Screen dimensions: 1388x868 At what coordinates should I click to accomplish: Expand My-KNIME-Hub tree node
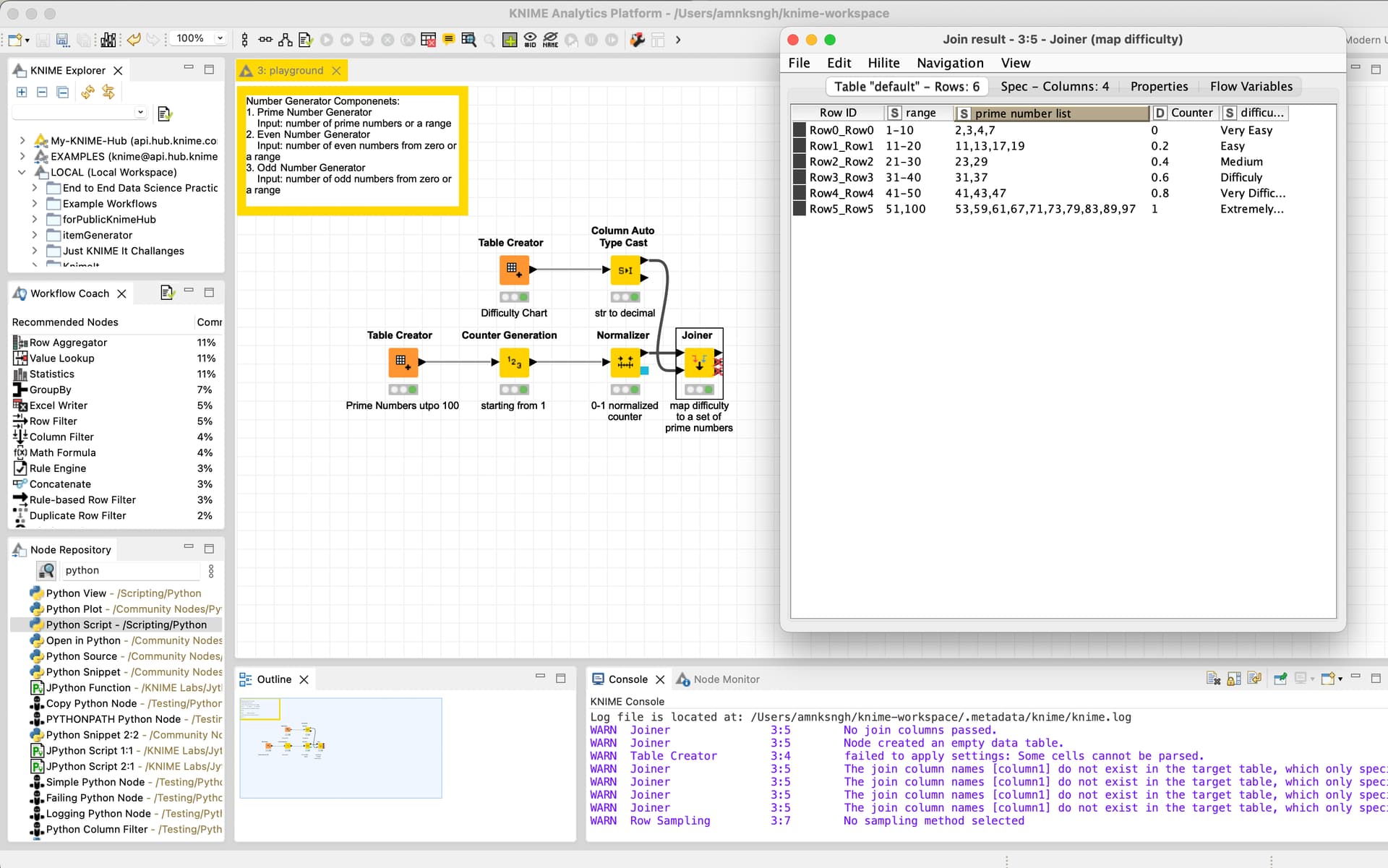pos(22,141)
